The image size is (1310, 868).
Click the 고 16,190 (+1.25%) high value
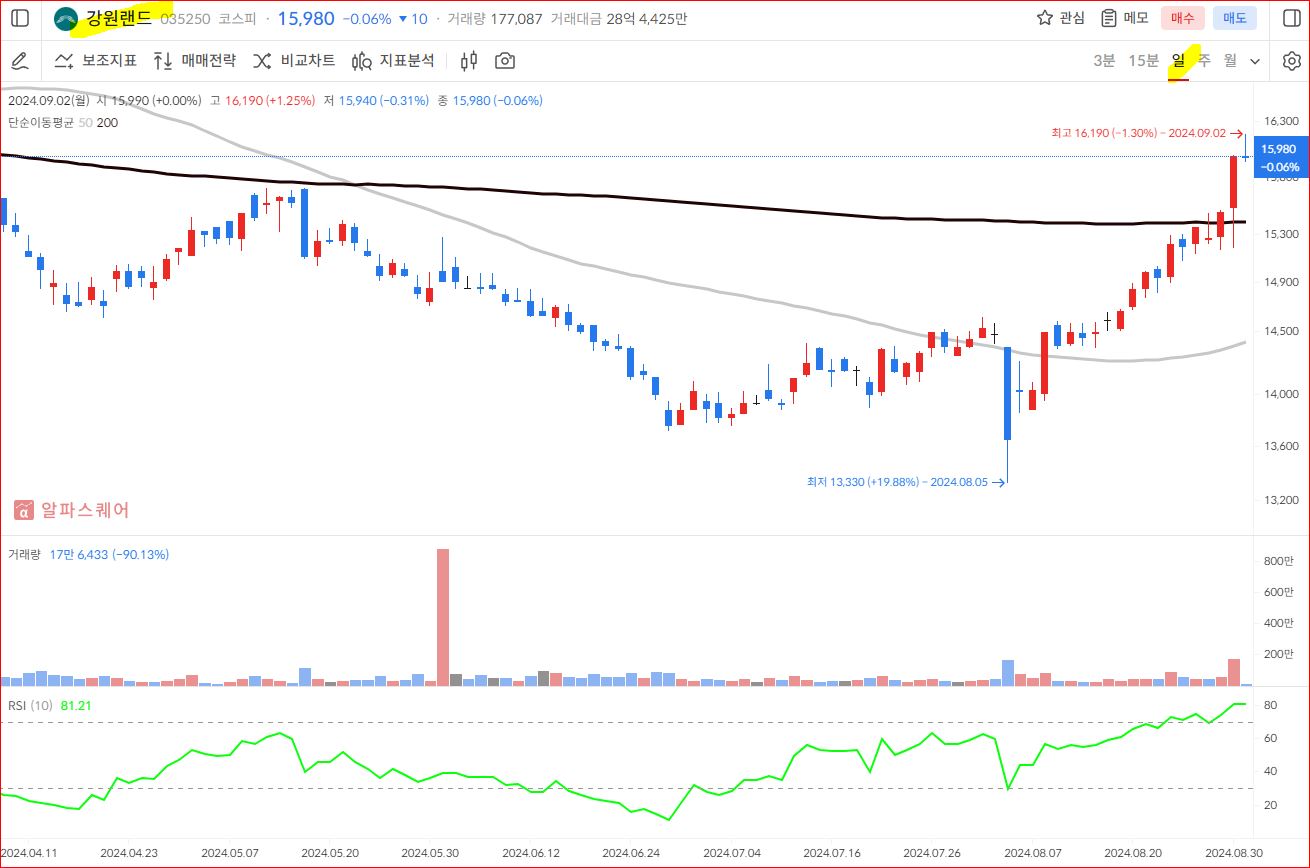262,101
